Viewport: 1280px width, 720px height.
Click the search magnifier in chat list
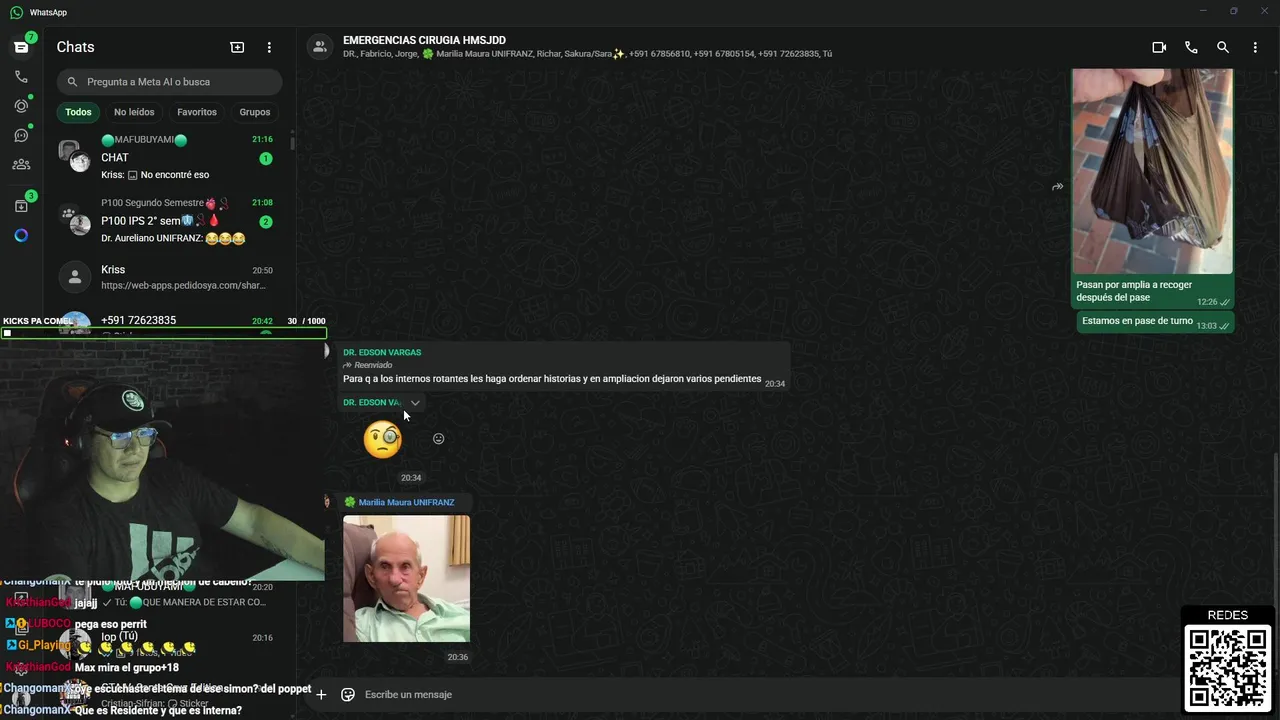72,82
